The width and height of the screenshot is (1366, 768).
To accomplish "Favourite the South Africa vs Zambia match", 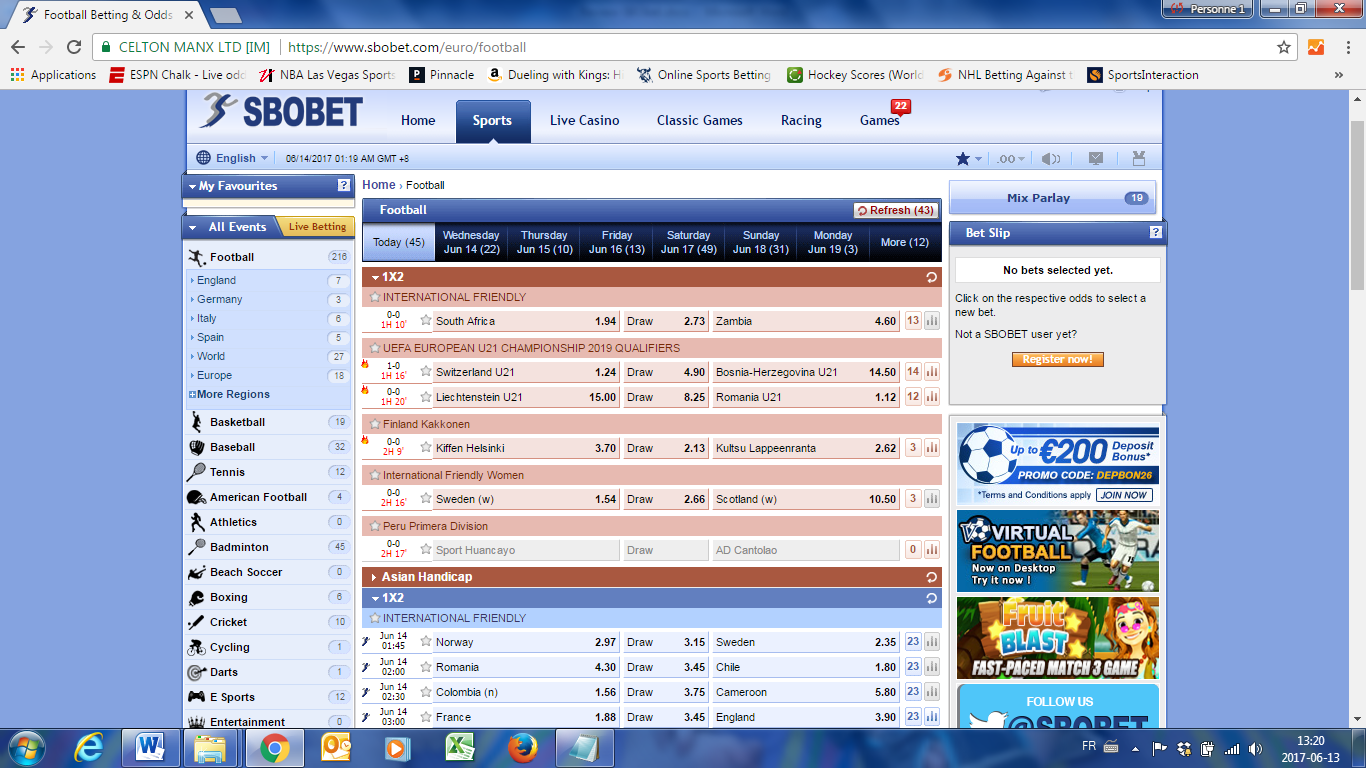I will tap(426, 321).
